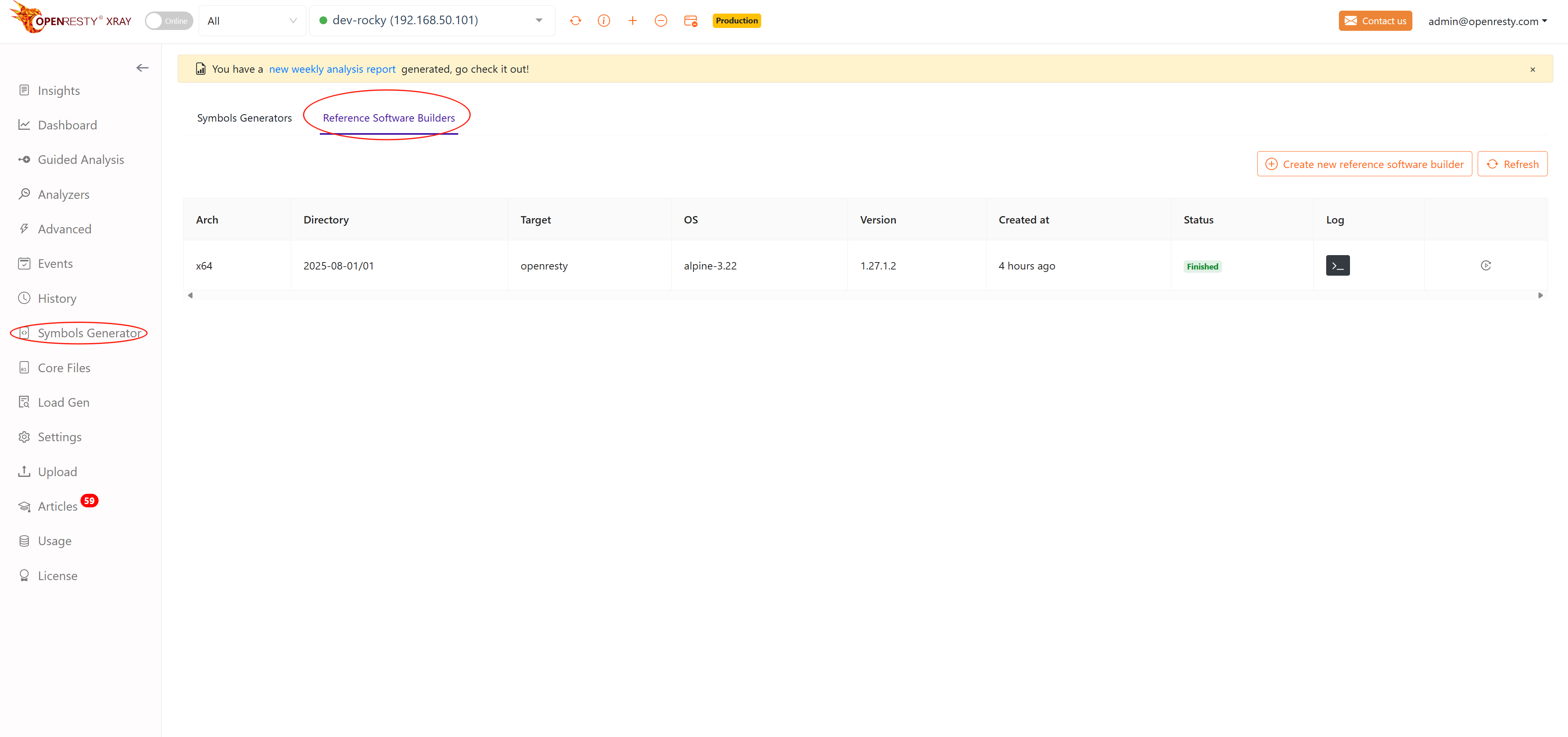Click the Usage database icon

point(24,541)
